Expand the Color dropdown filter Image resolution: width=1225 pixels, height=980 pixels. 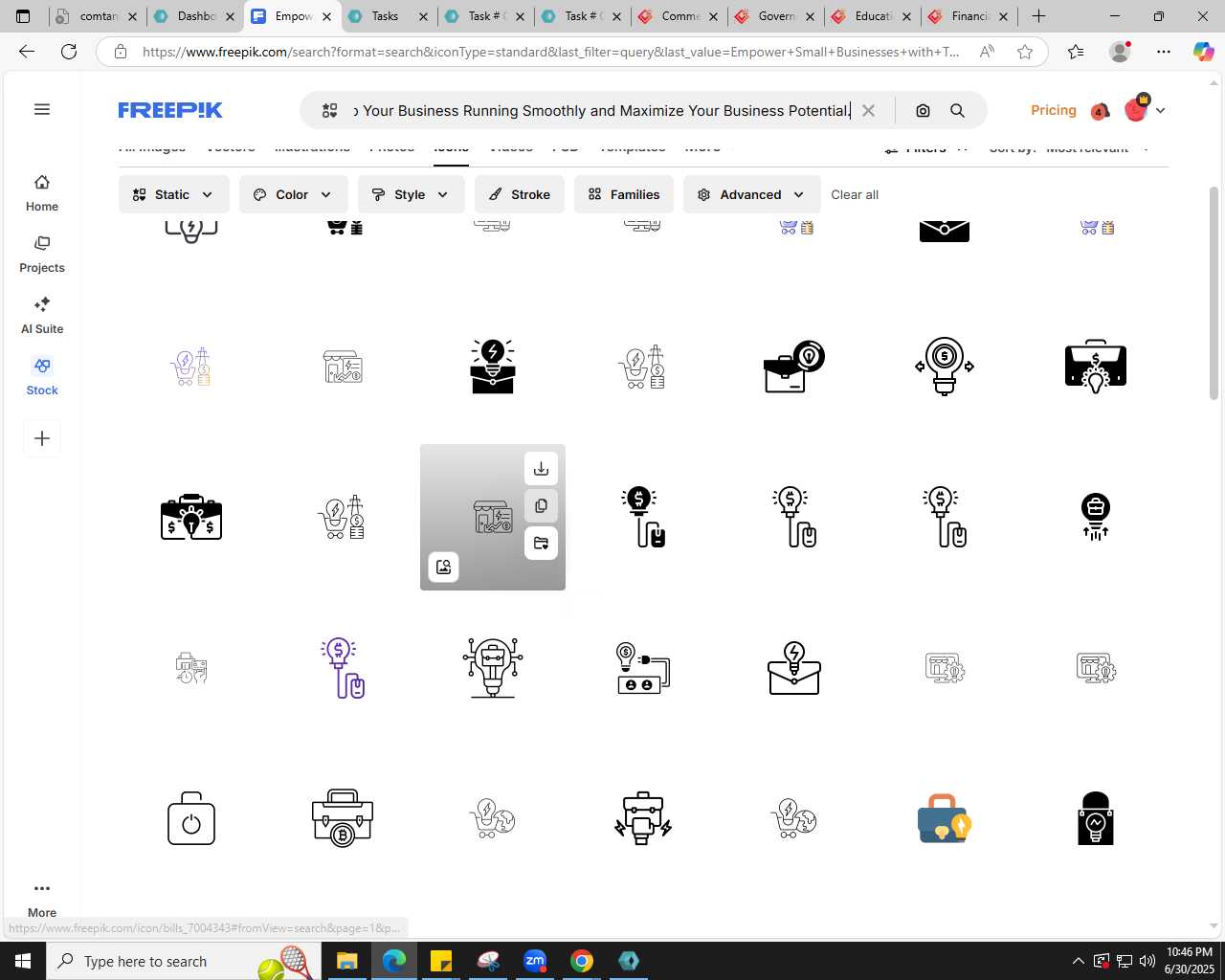tap(294, 194)
